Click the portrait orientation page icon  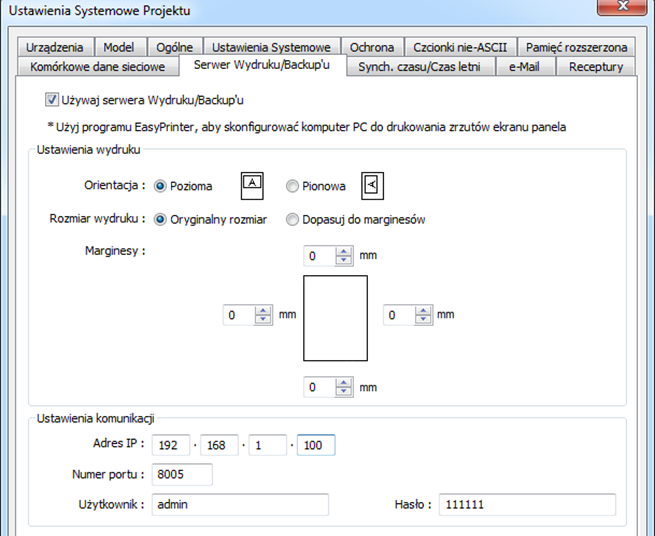coord(372,186)
